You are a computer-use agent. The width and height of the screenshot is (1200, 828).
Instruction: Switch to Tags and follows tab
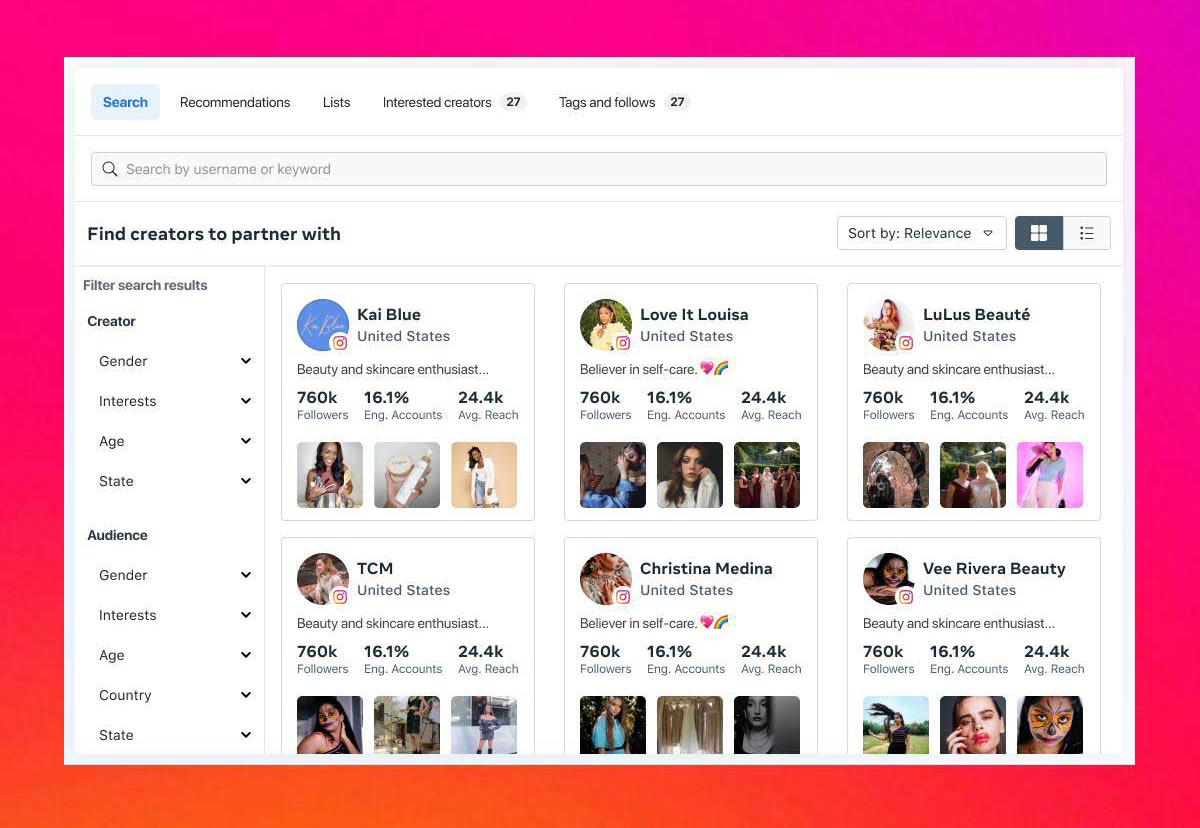[x=624, y=102]
